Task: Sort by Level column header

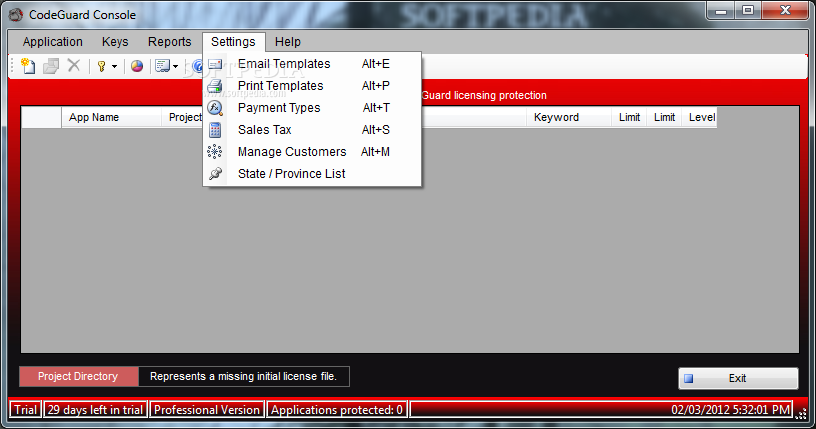Action: point(699,117)
